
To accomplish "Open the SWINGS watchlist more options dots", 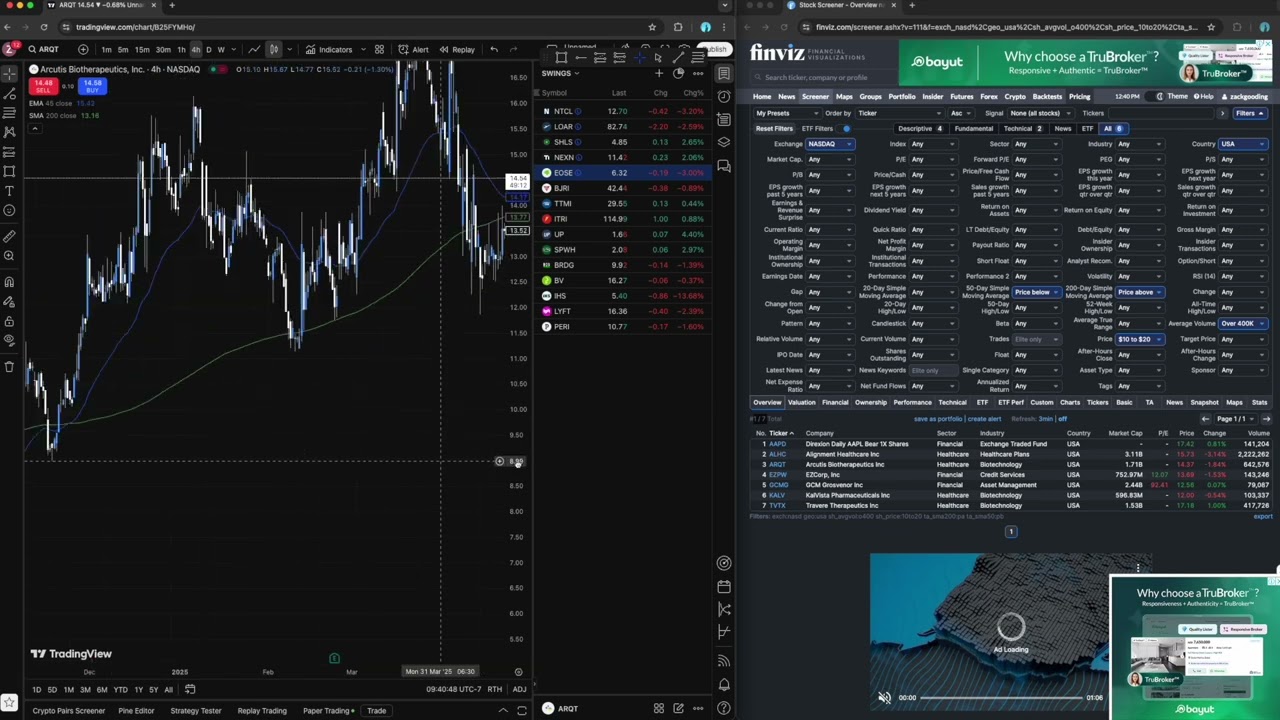I will [698, 73].
